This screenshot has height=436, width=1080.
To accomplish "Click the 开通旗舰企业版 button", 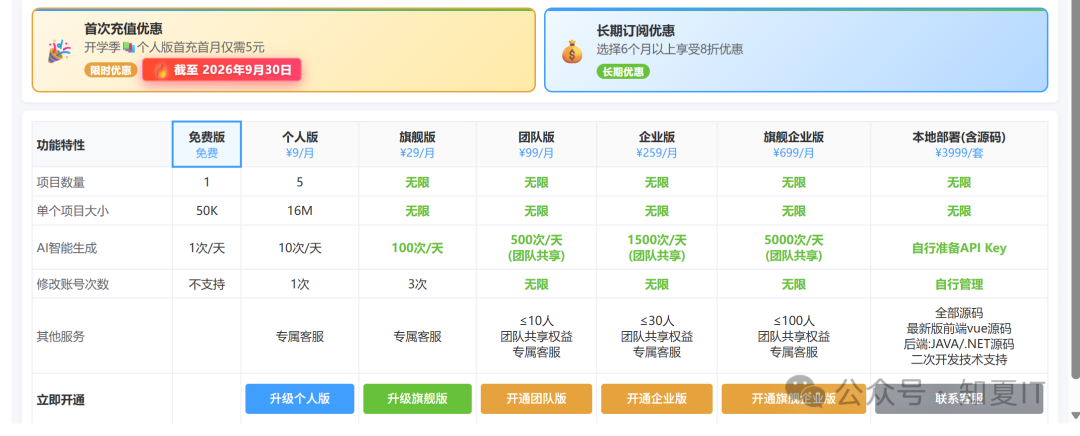I will pos(793,399).
